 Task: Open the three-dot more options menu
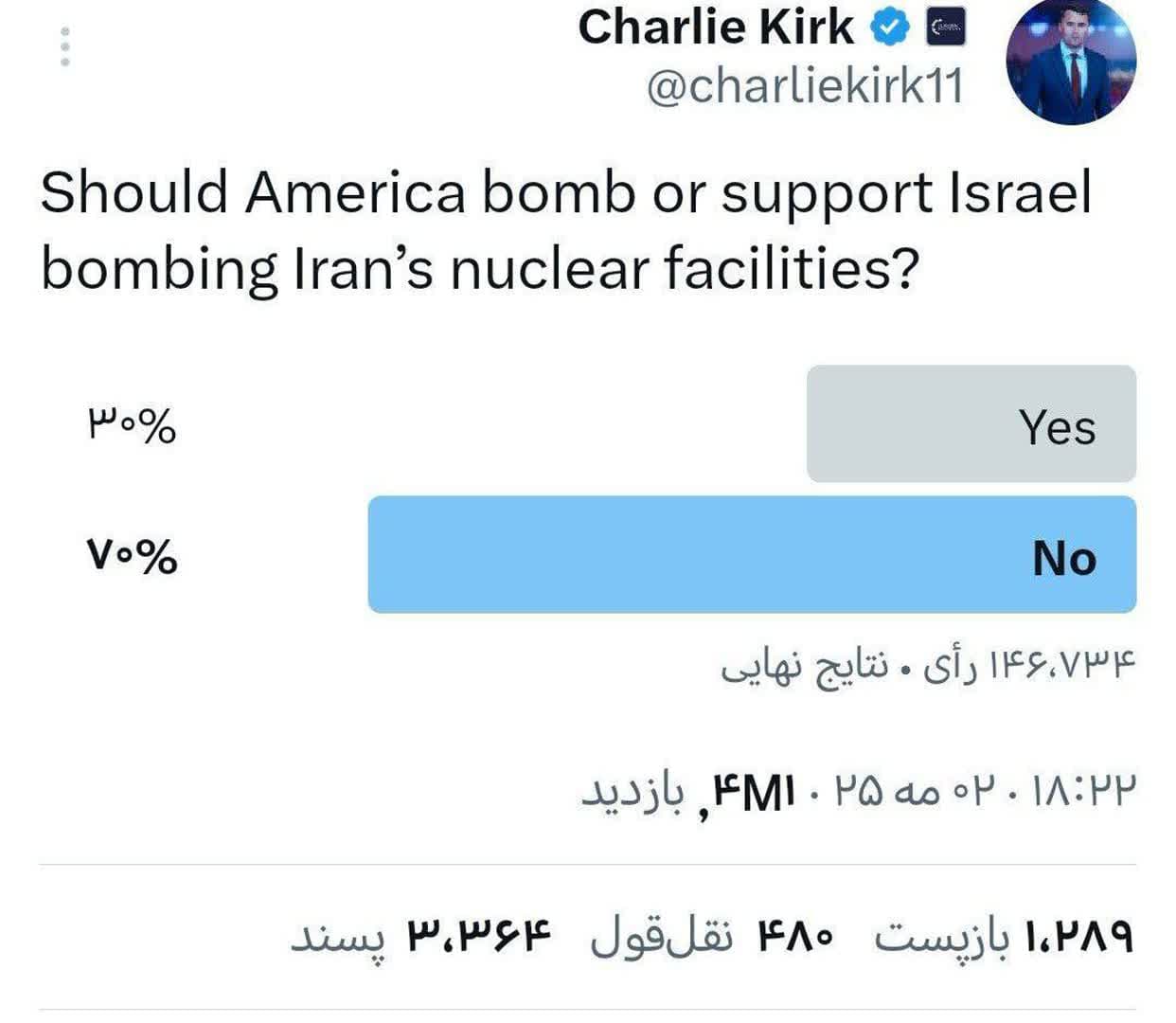point(65,46)
